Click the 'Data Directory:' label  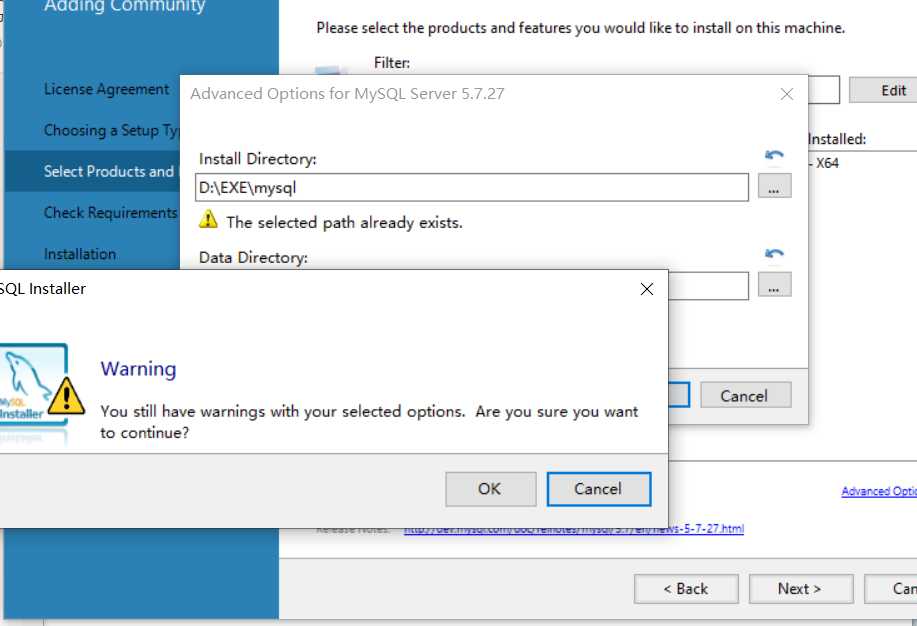[253, 257]
